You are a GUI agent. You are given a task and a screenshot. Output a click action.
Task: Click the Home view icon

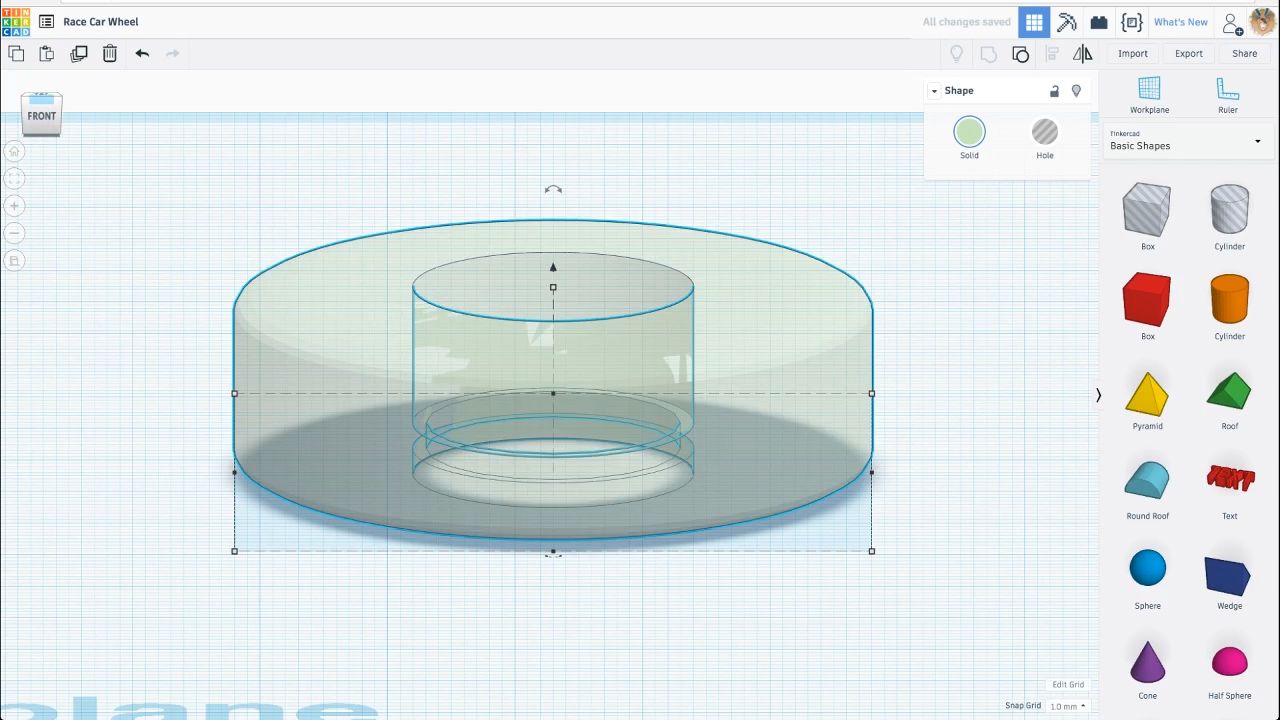[14, 152]
